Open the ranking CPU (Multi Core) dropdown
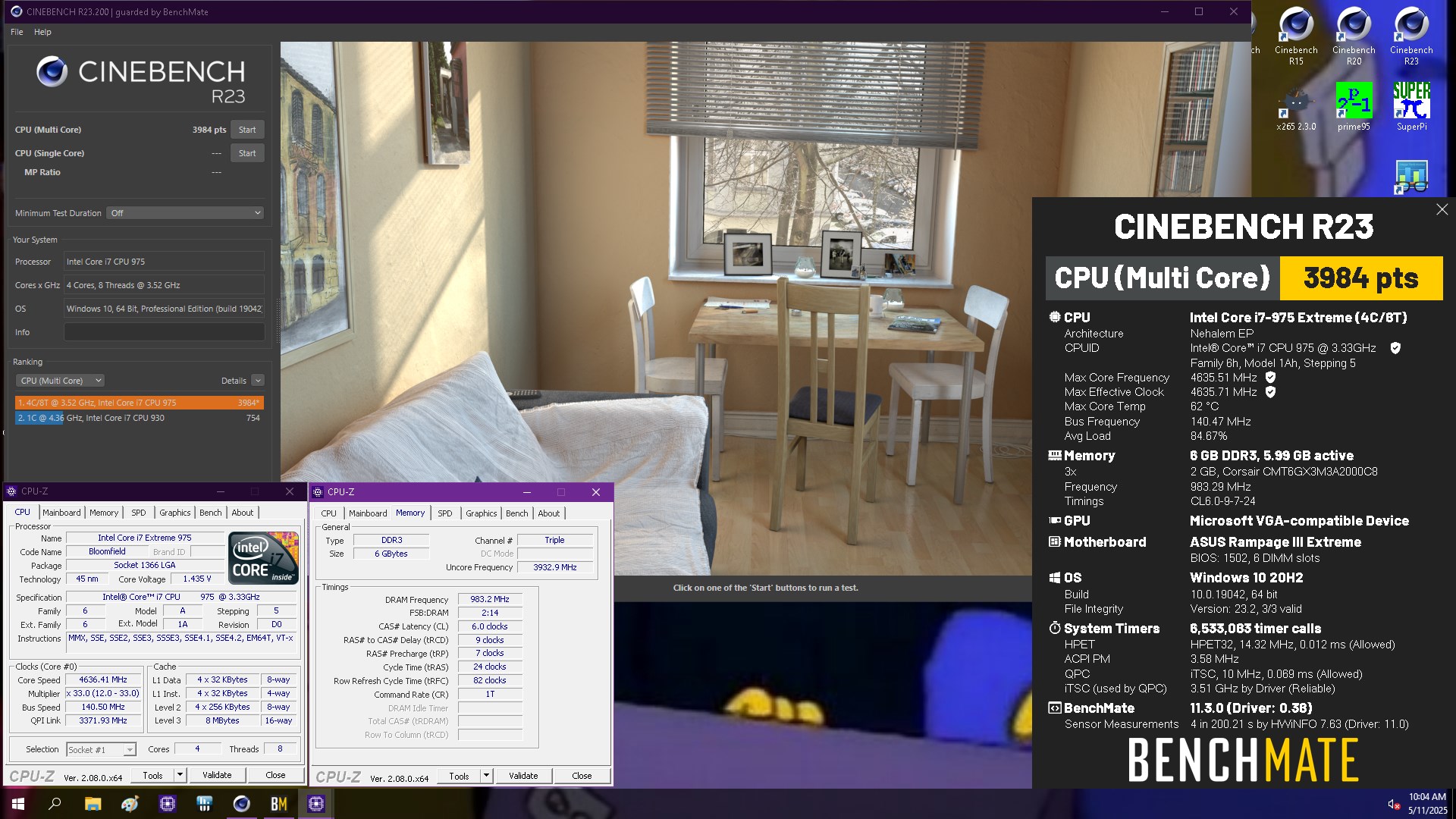This screenshot has height=819, width=1456. tap(60, 381)
